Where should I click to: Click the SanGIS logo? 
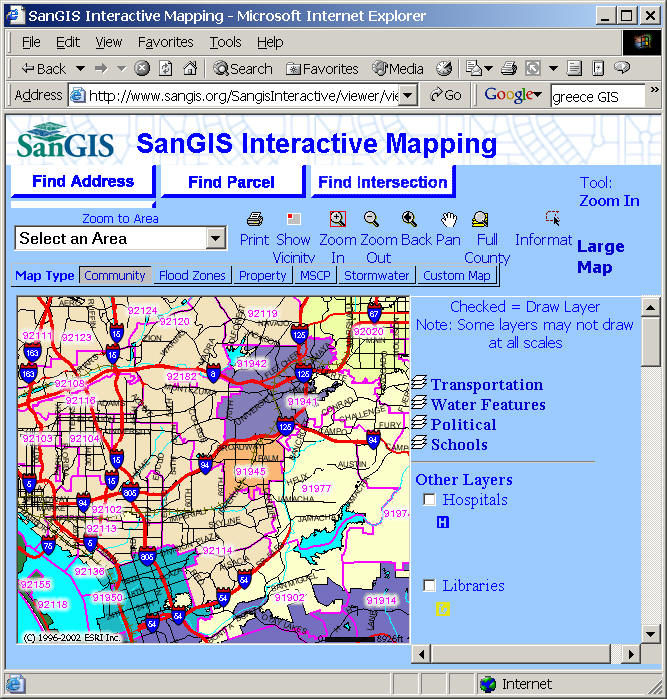click(66, 141)
